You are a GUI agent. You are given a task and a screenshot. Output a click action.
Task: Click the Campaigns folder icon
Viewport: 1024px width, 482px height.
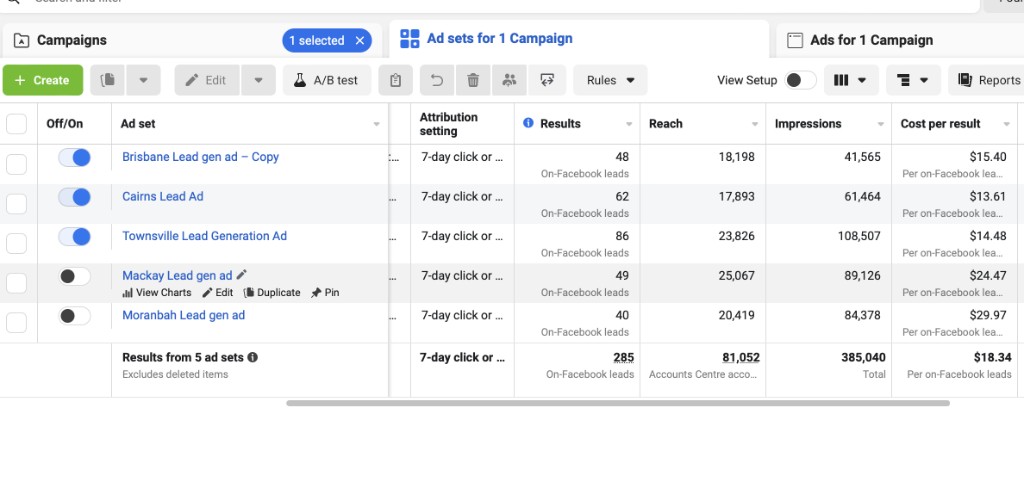pos(22,40)
